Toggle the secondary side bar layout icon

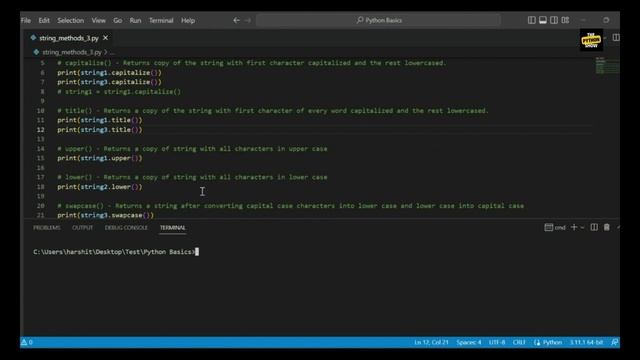[554, 20]
